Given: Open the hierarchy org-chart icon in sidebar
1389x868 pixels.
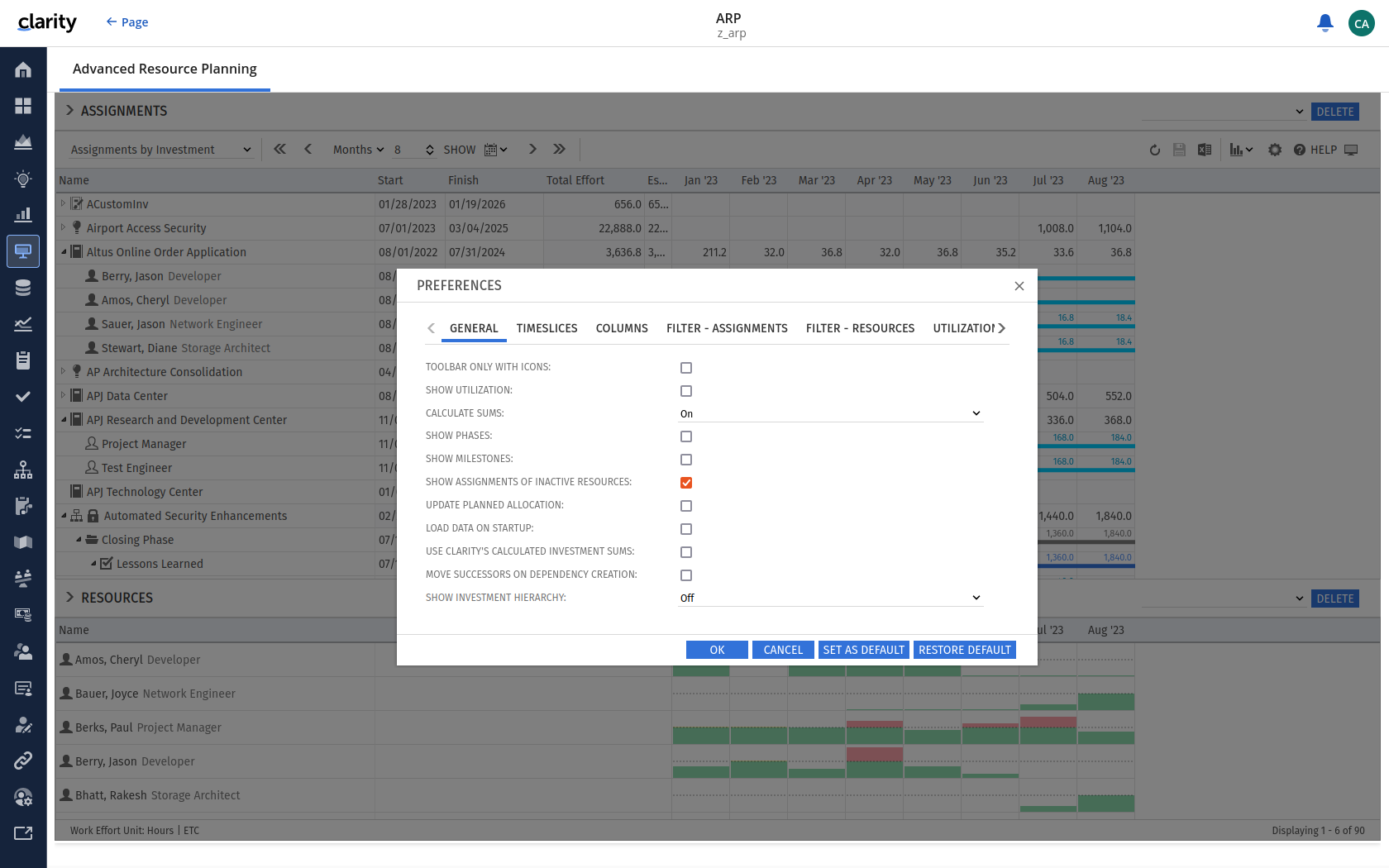Looking at the screenshot, I should (23, 470).
